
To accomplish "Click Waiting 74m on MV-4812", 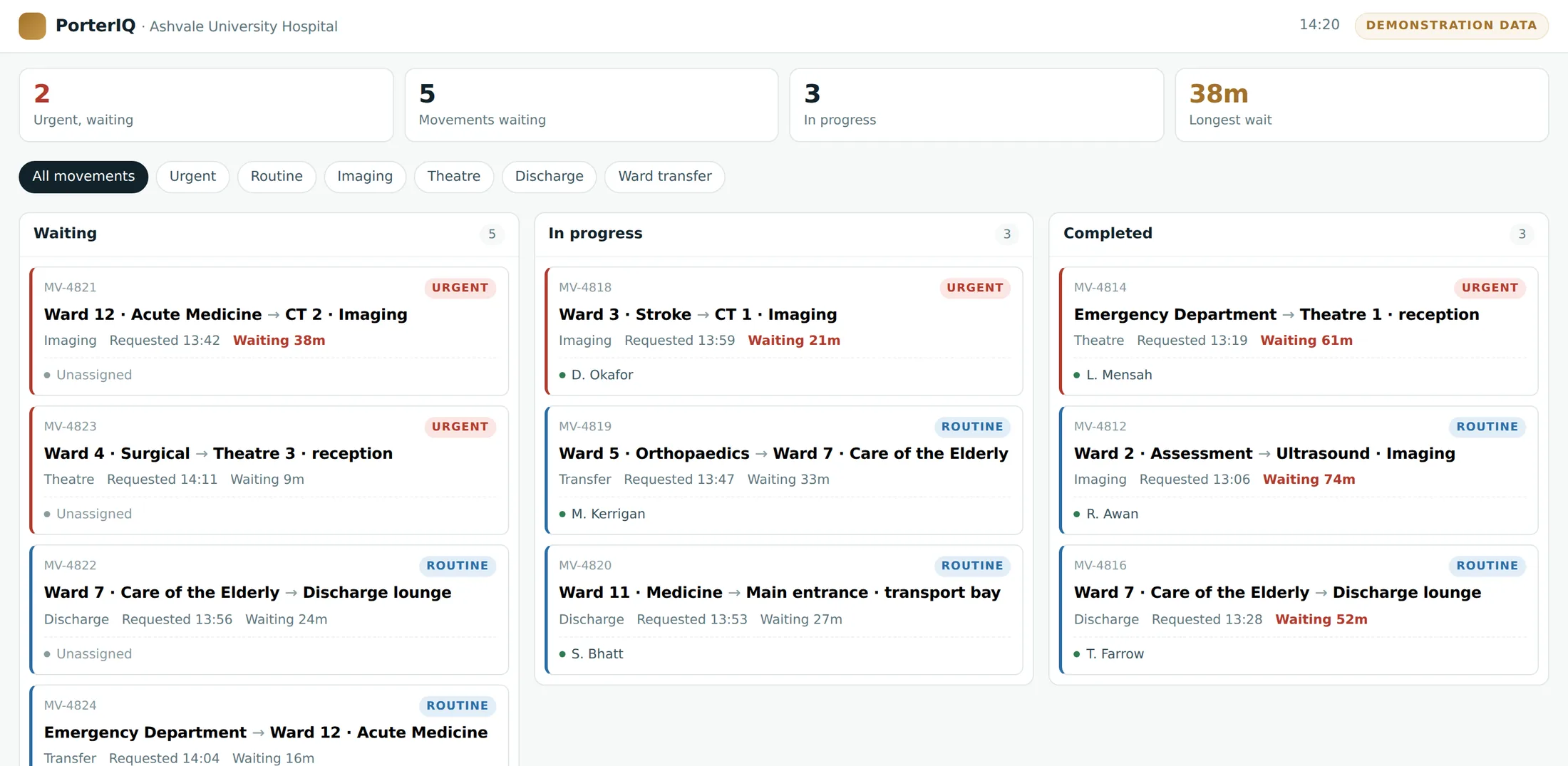I will point(1309,480).
